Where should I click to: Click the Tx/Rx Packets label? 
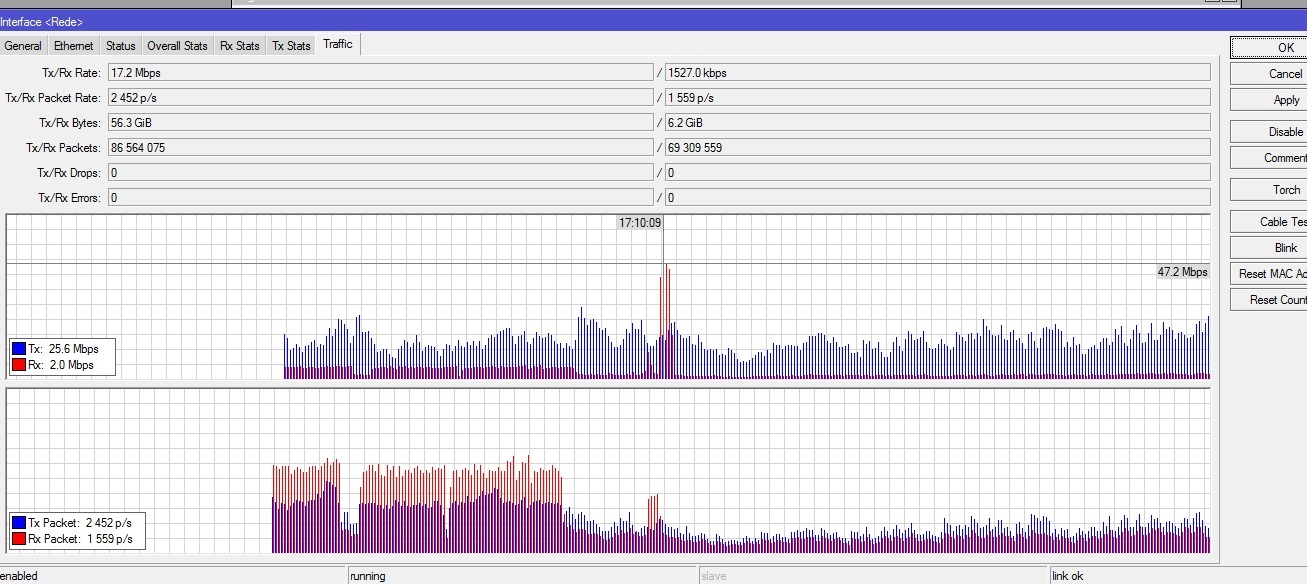point(64,148)
